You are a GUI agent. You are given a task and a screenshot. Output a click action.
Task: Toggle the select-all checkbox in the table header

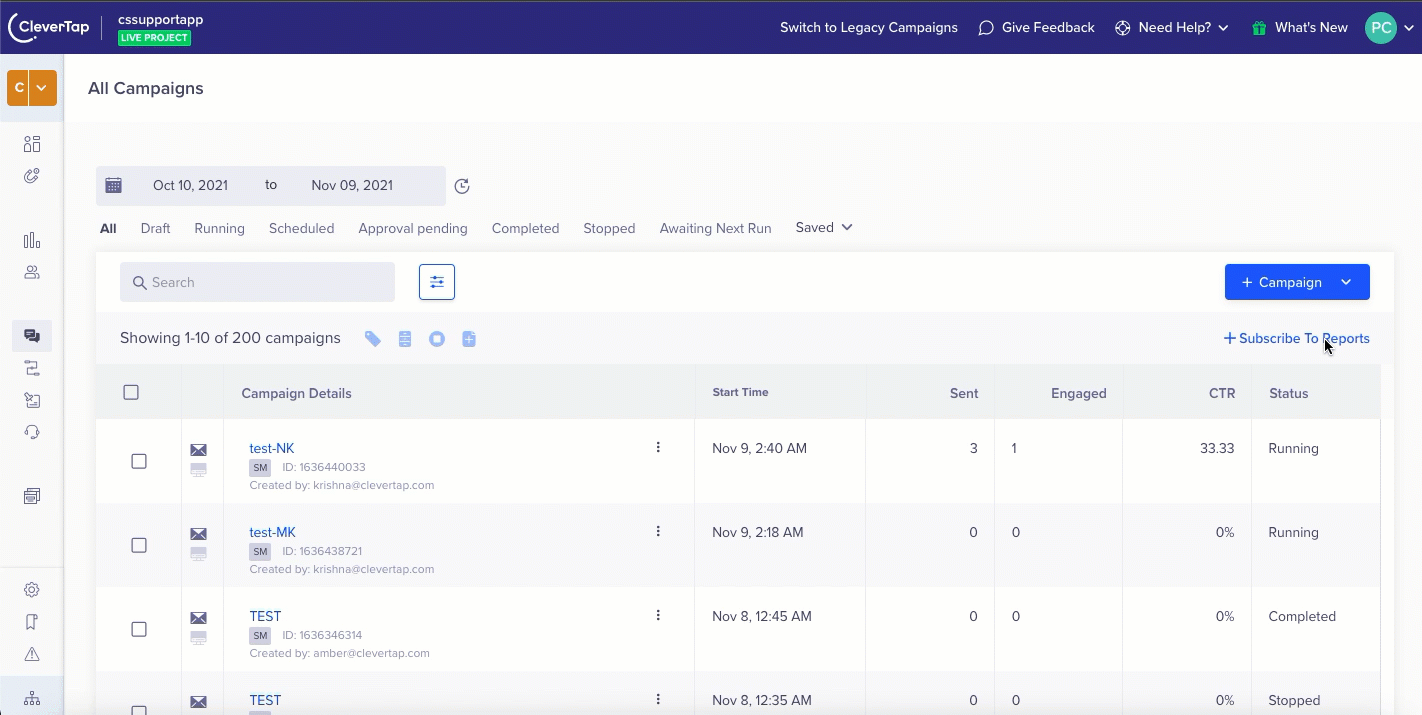tap(131, 392)
